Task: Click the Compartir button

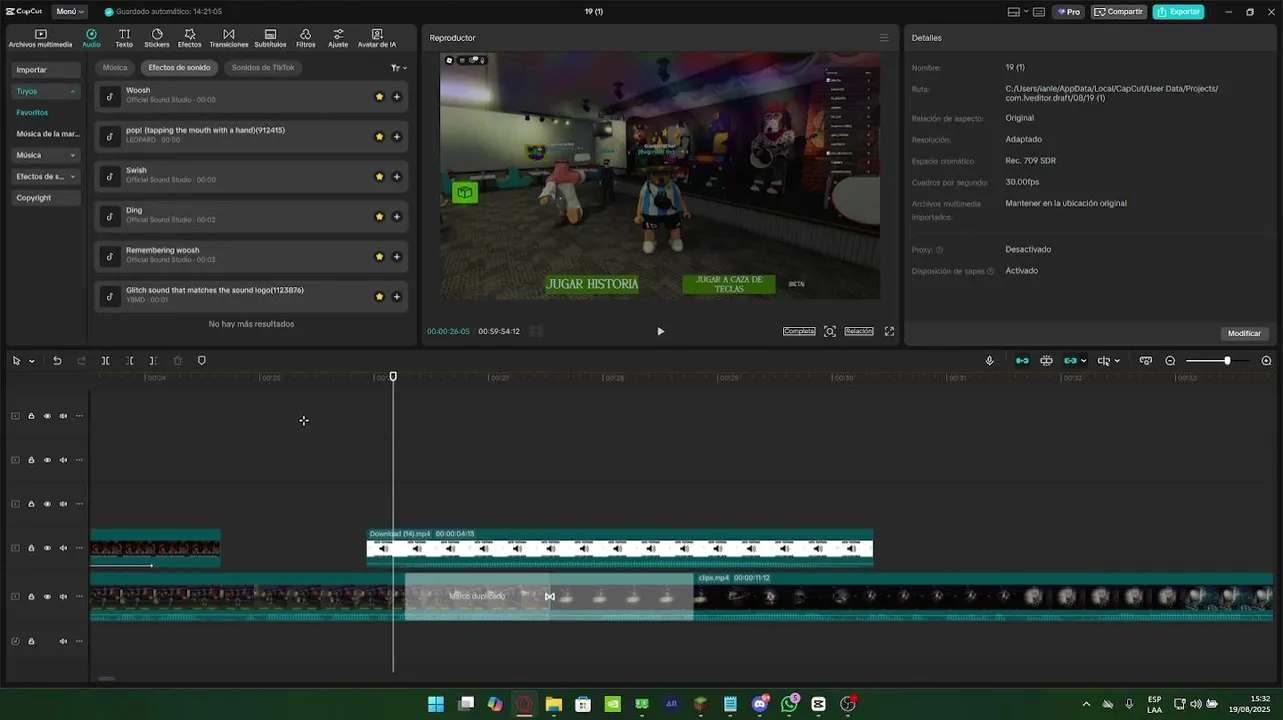Action: click(1118, 12)
